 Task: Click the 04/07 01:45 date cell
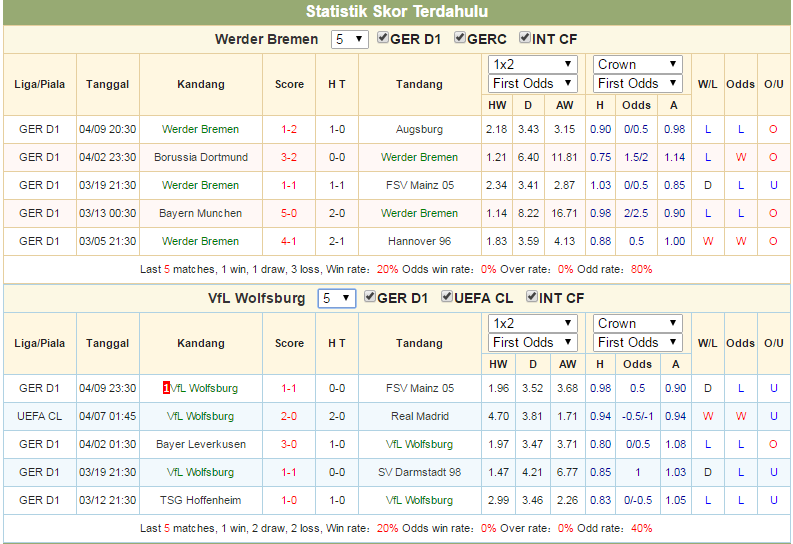point(107,416)
